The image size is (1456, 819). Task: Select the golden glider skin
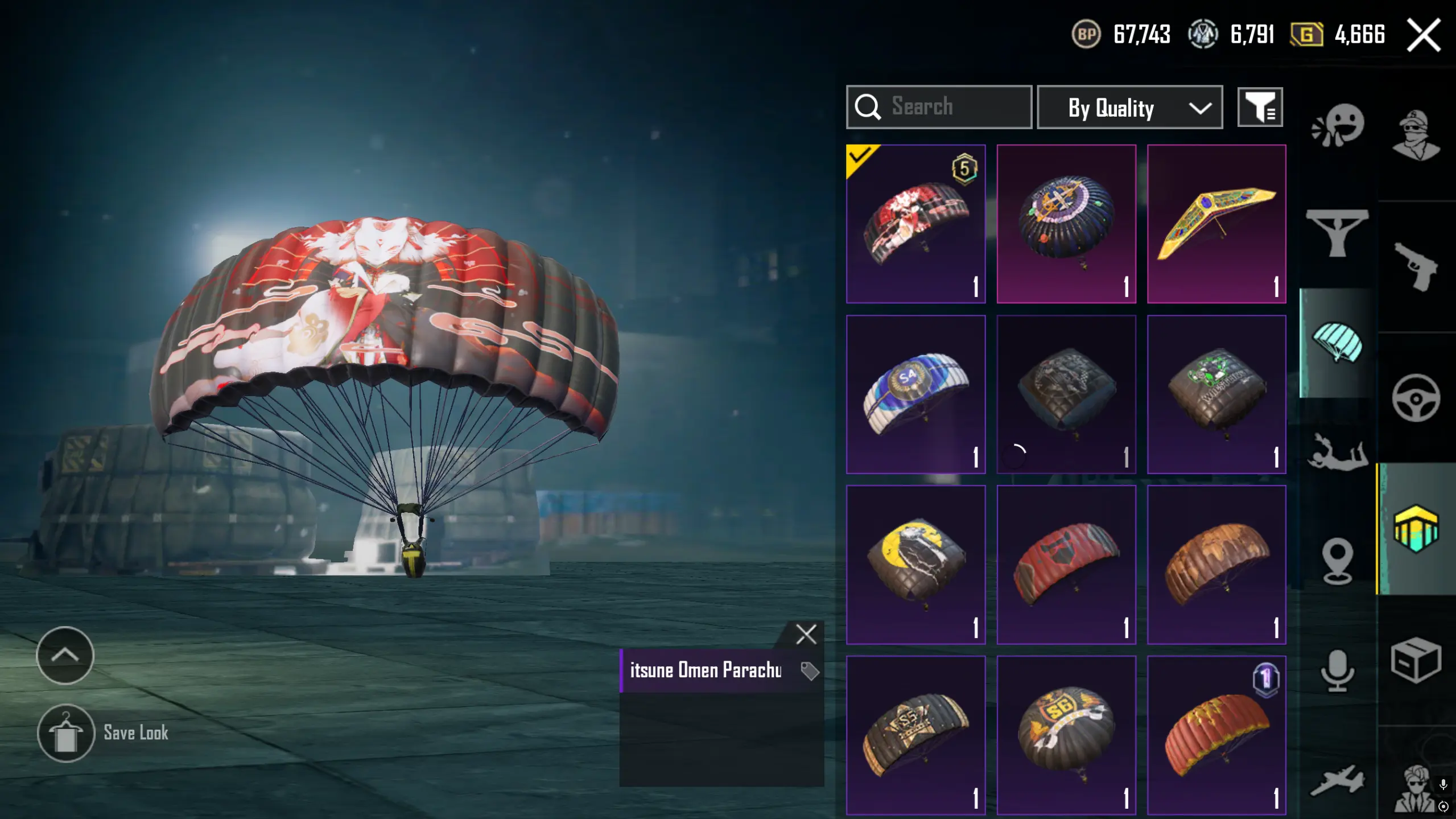coord(1216,224)
